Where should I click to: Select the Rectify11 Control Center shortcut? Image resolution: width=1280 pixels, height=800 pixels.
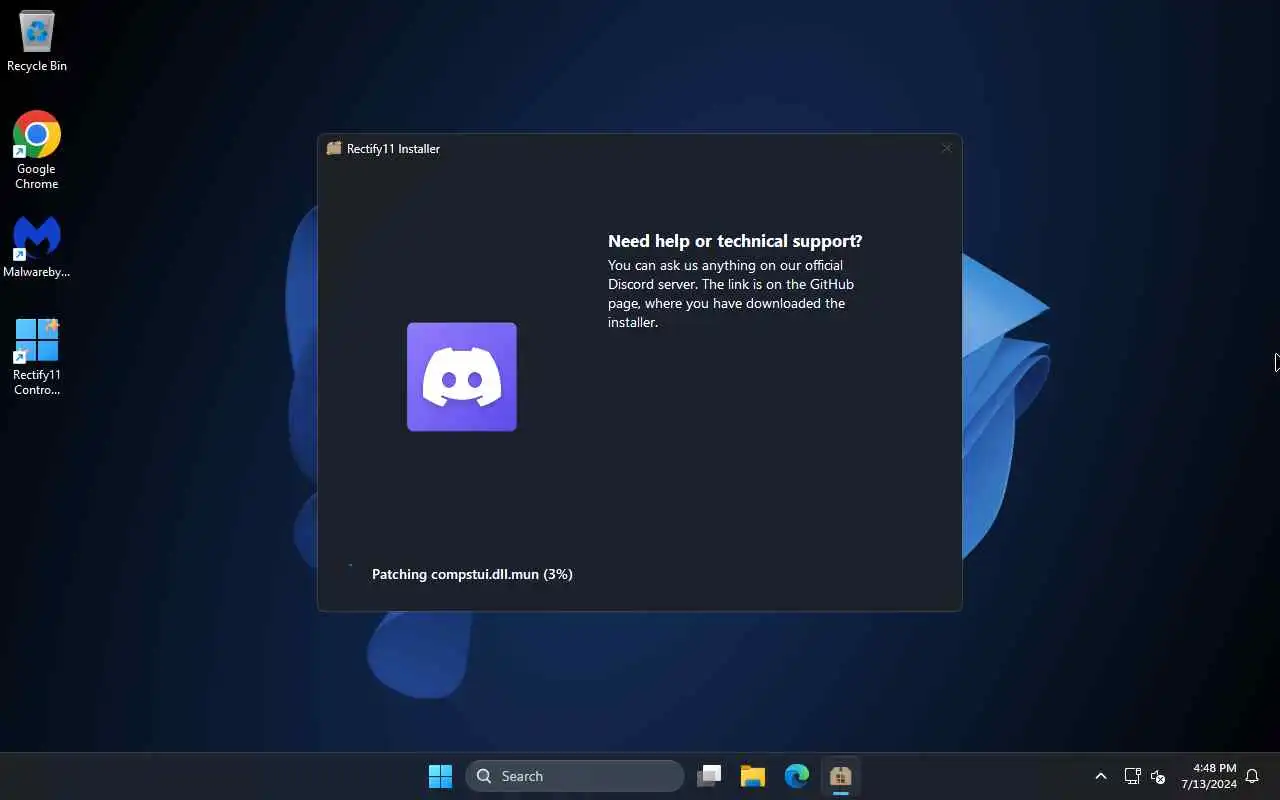[37, 357]
